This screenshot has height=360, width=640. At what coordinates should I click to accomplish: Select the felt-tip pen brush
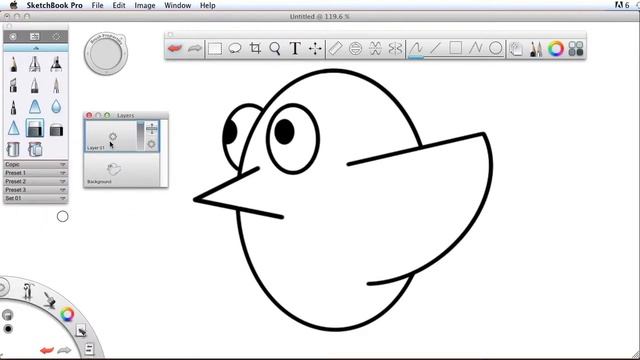tap(13, 107)
